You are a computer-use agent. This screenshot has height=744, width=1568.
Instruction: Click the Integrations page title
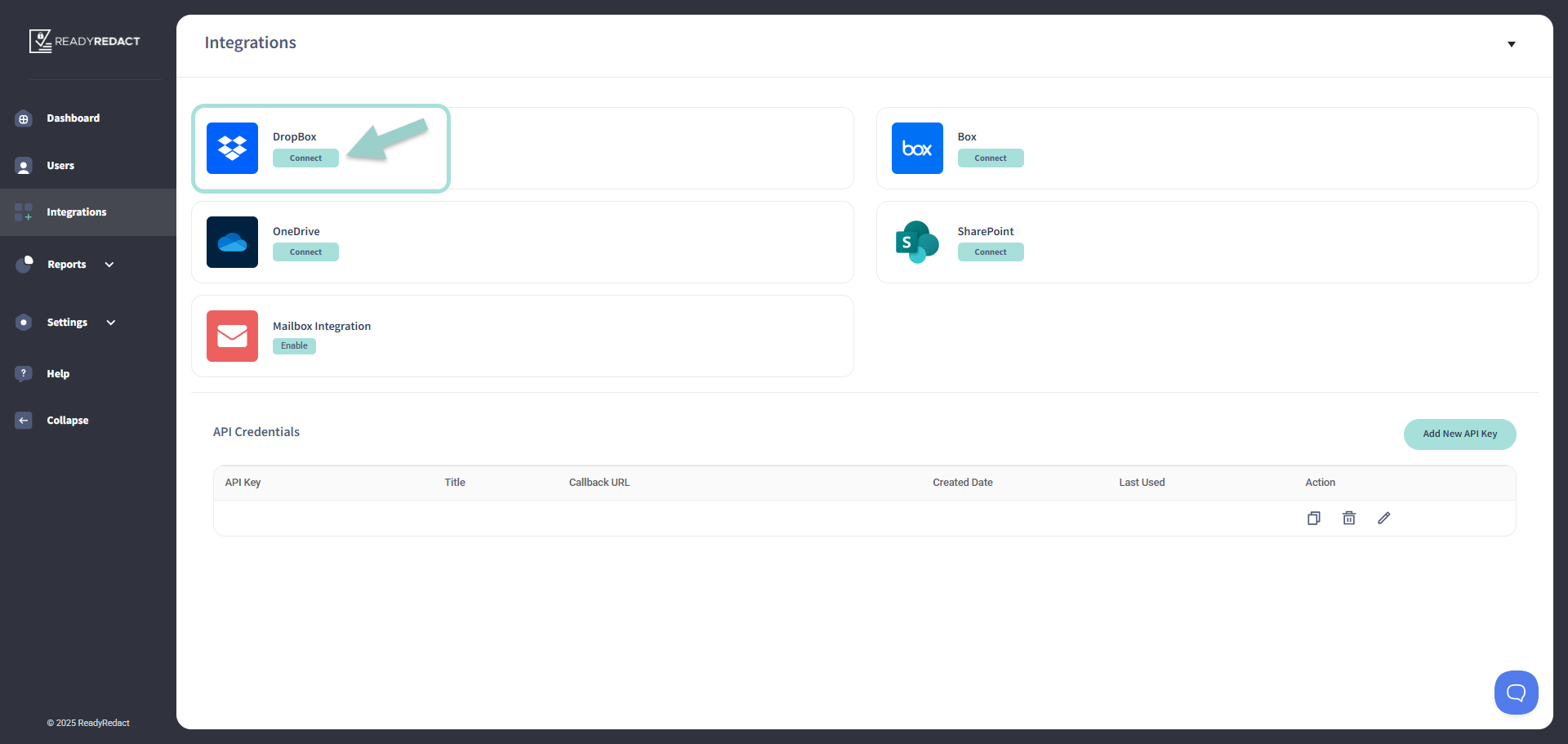pyautogui.click(x=251, y=42)
